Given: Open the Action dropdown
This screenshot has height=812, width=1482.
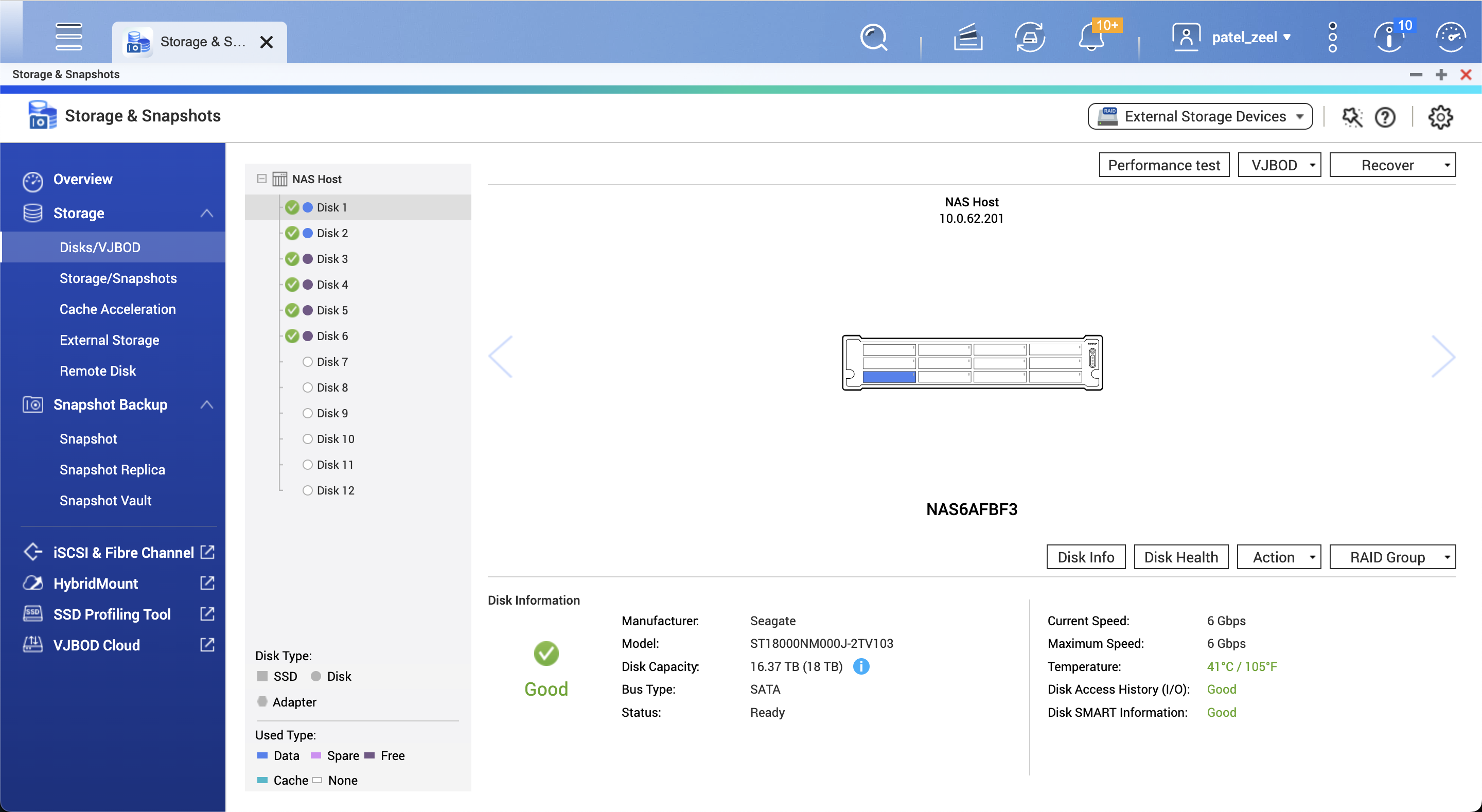Looking at the screenshot, I should (x=1279, y=557).
